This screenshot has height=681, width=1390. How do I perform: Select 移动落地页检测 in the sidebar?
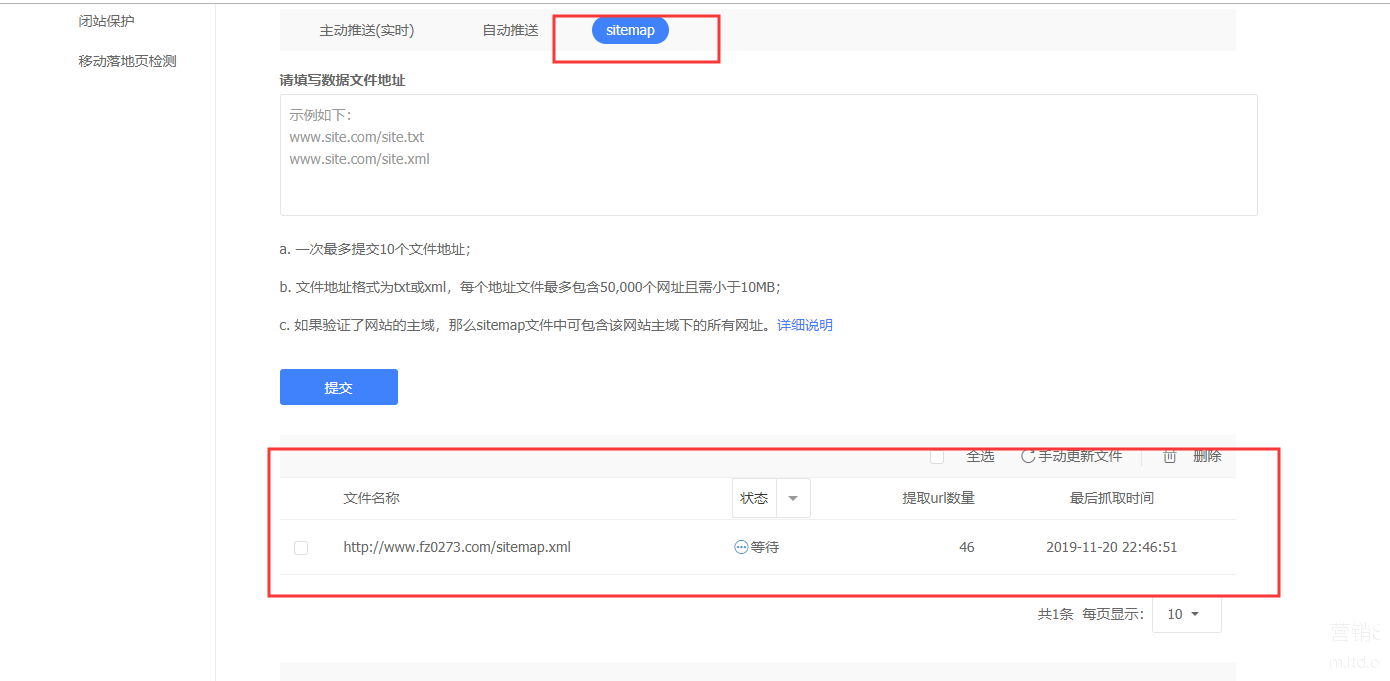(125, 60)
